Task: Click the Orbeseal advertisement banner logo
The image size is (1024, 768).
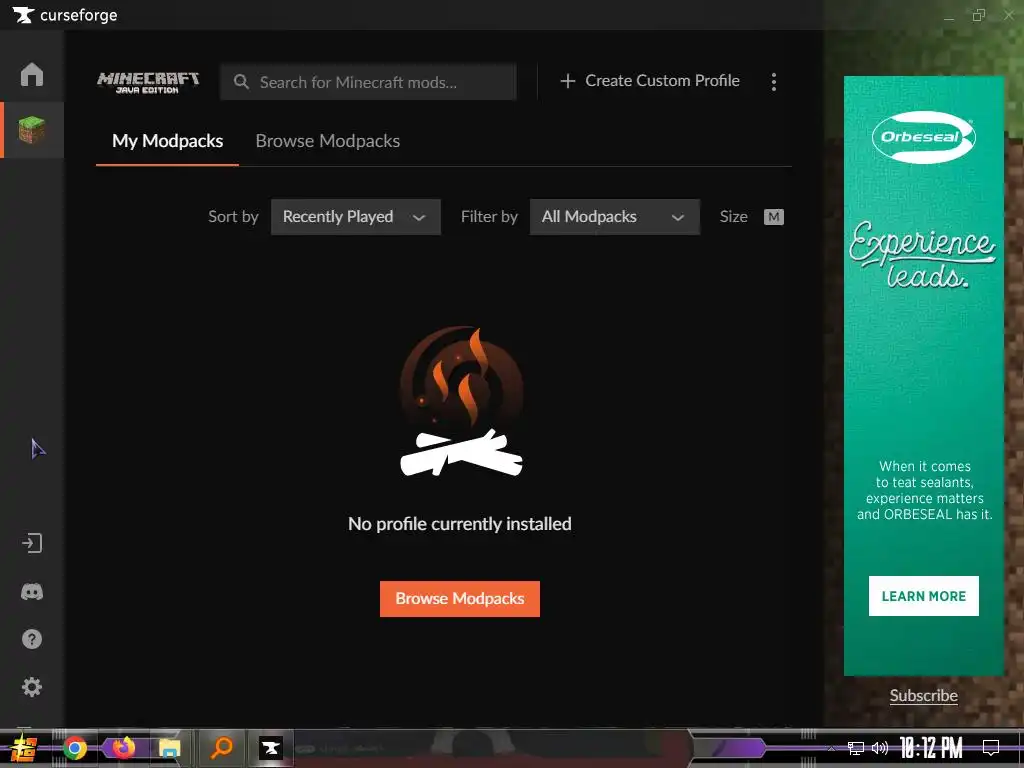Action: [923, 137]
